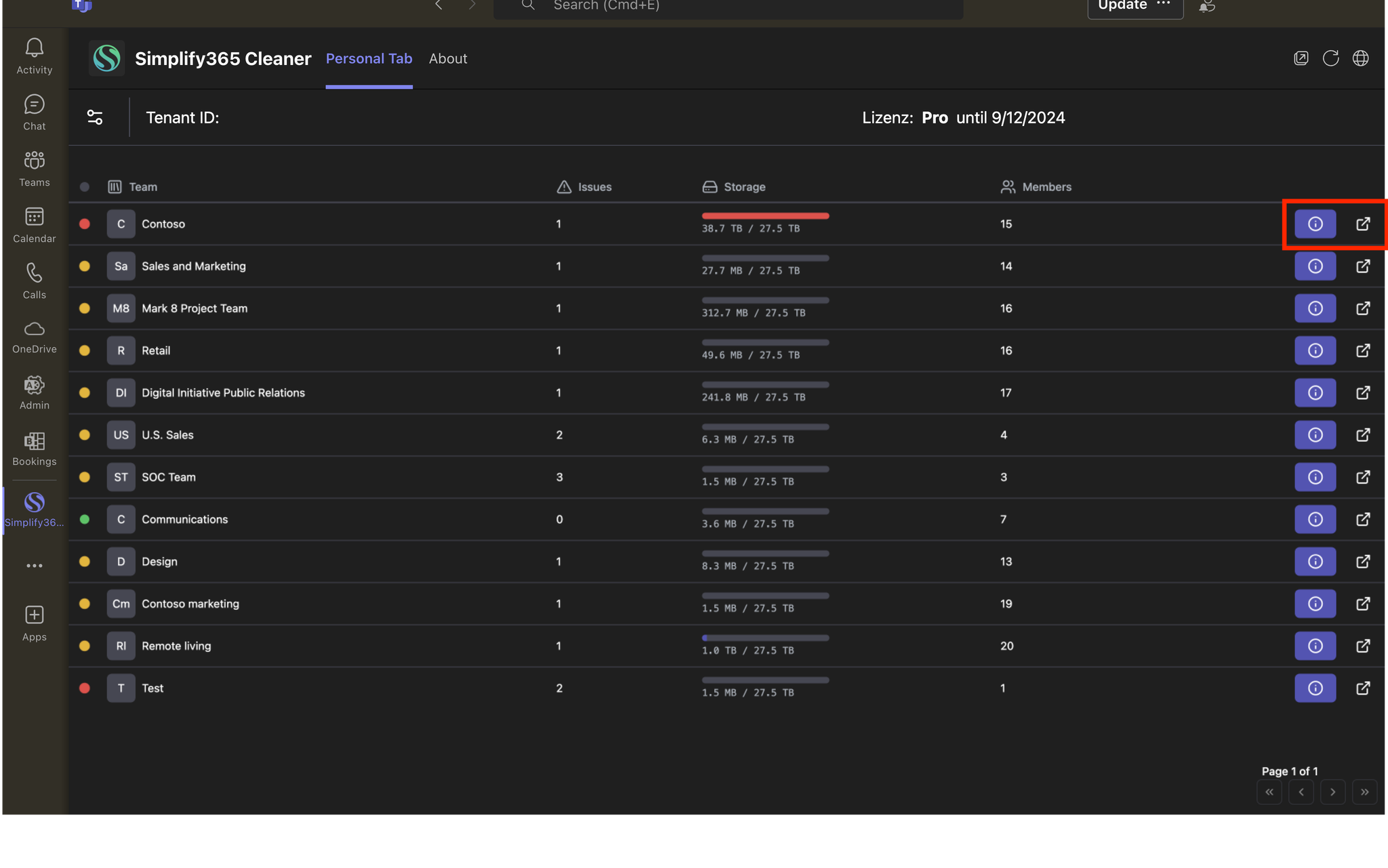
Task: Open OneDrive in the sidebar
Action: [x=35, y=337]
